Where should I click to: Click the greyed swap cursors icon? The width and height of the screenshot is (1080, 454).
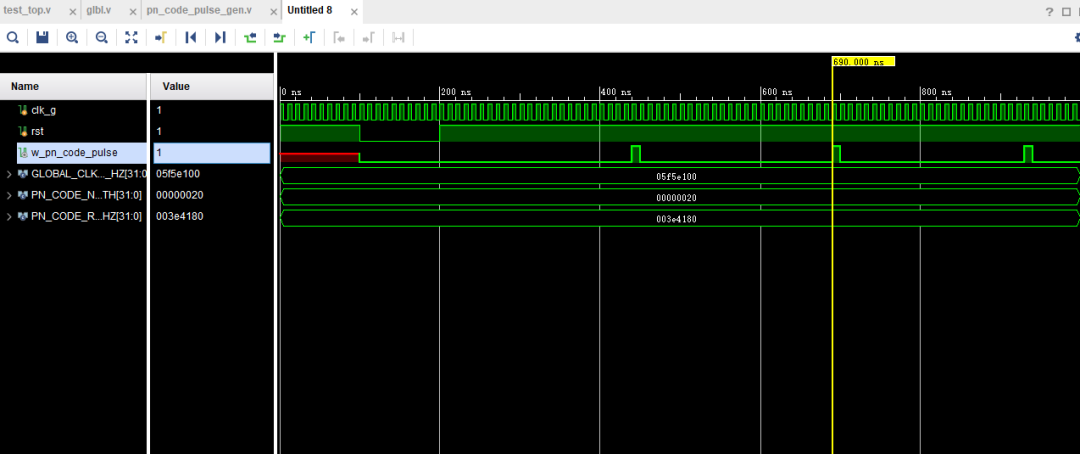(398, 37)
